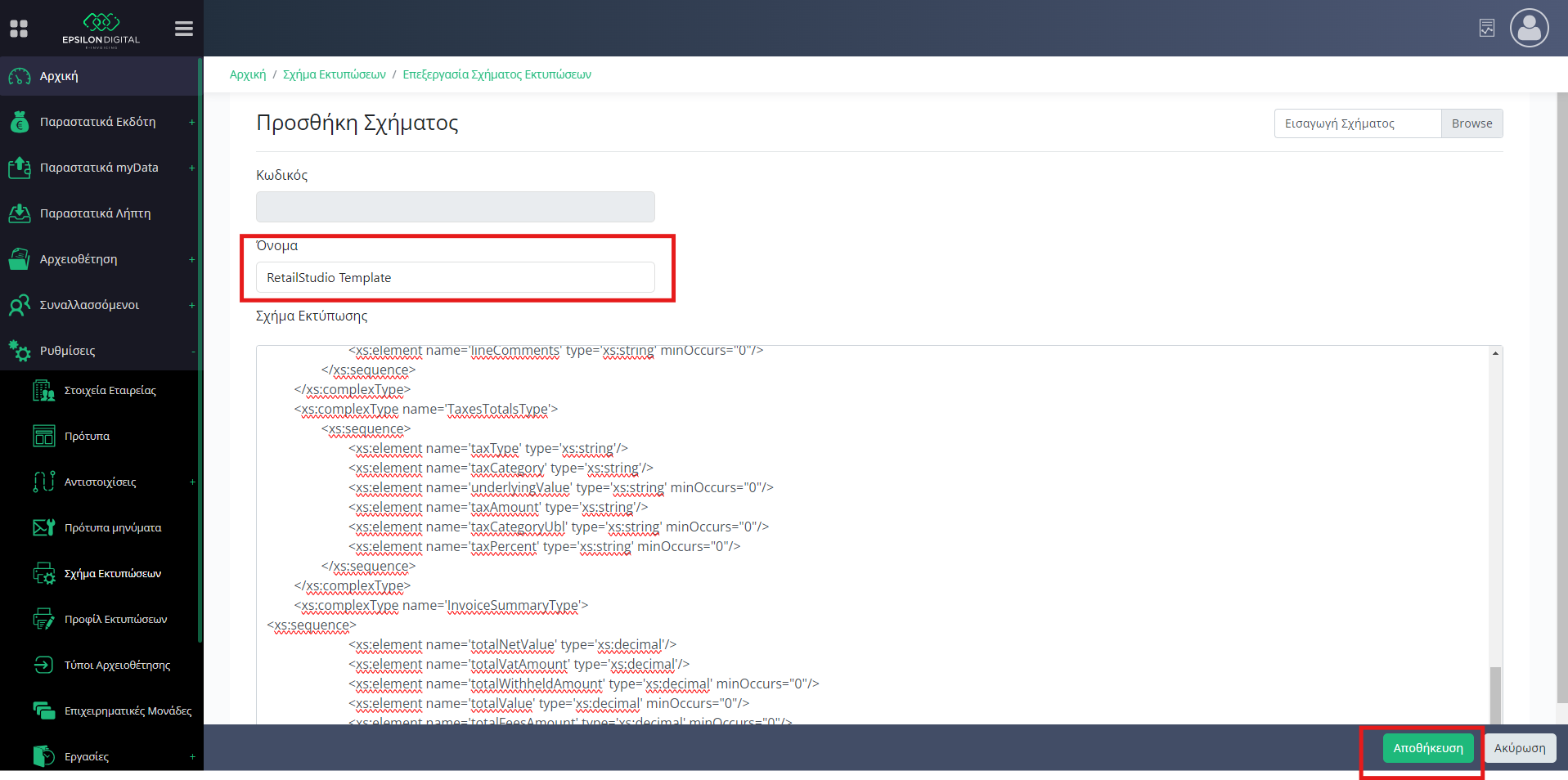
Task: Toggle the hamburger sidebar menu
Action: pyautogui.click(x=184, y=29)
